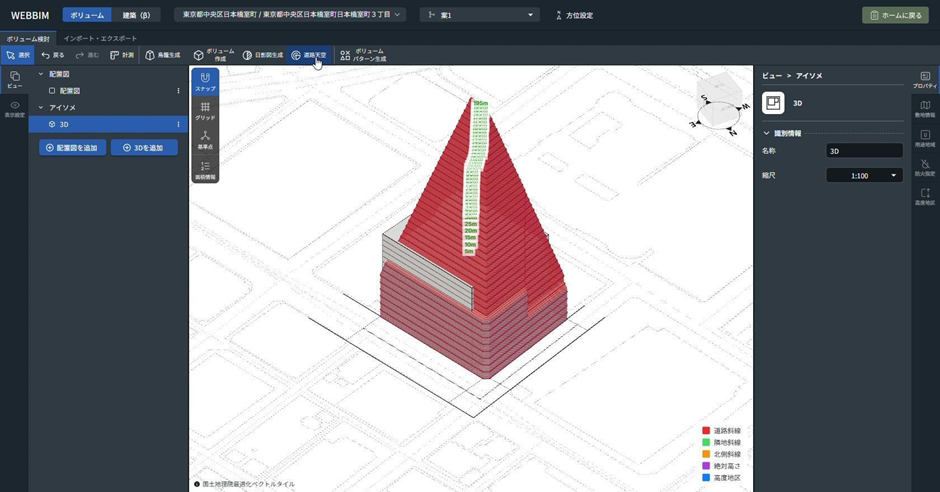Viewport: 940px width, 492px height.
Task: Select the 計測 measure tool
Action: (x=122, y=55)
